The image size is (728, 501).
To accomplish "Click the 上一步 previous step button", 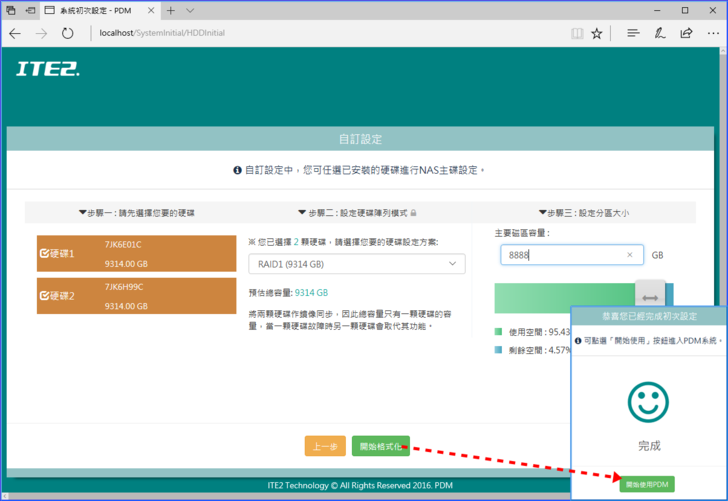I will [325, 446].
